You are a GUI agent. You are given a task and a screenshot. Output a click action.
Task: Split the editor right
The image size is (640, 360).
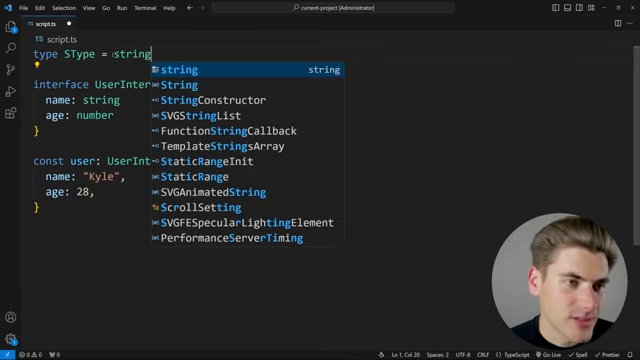[618, 24]
